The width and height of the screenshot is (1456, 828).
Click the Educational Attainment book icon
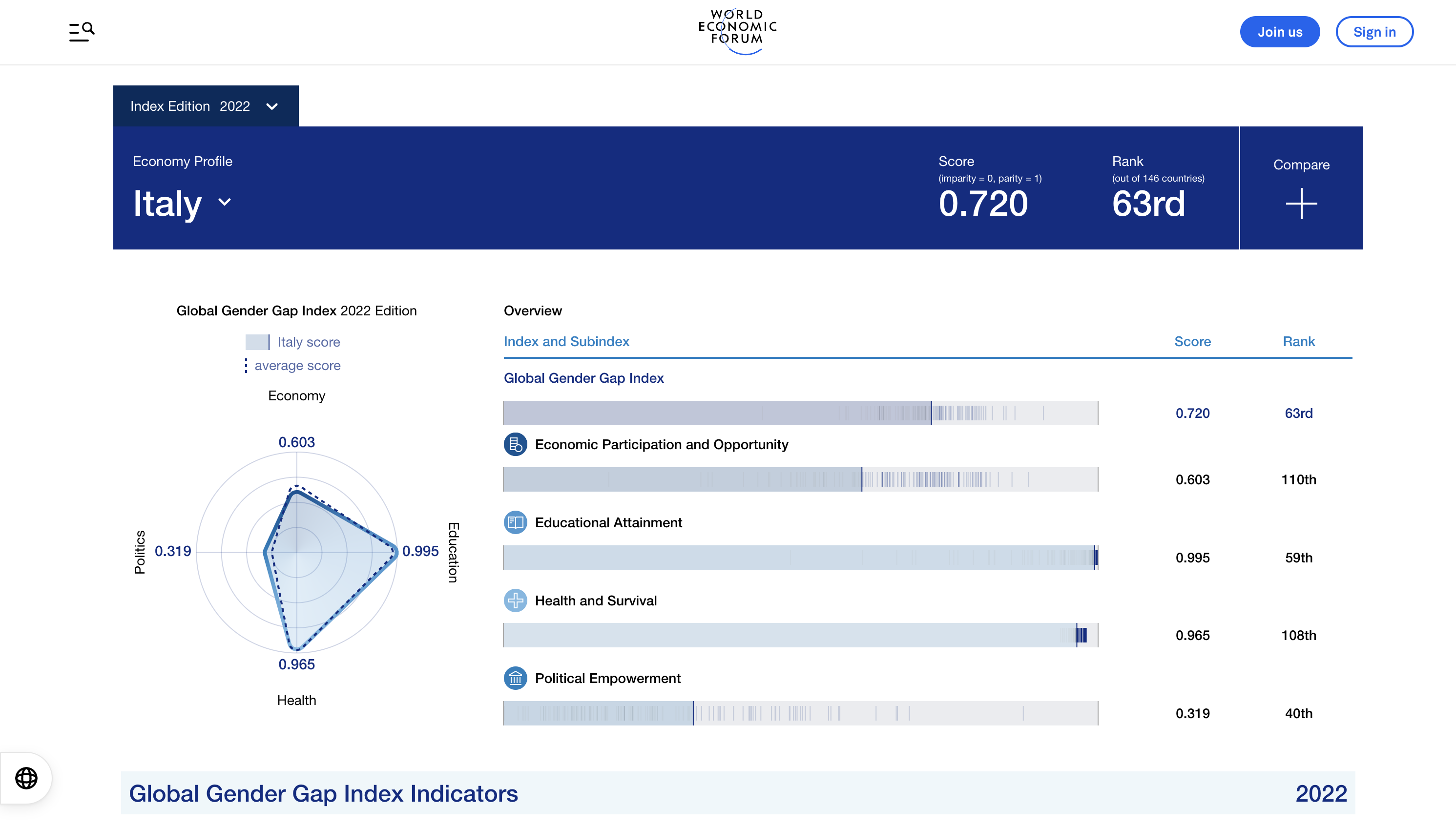tap(515, 522)
